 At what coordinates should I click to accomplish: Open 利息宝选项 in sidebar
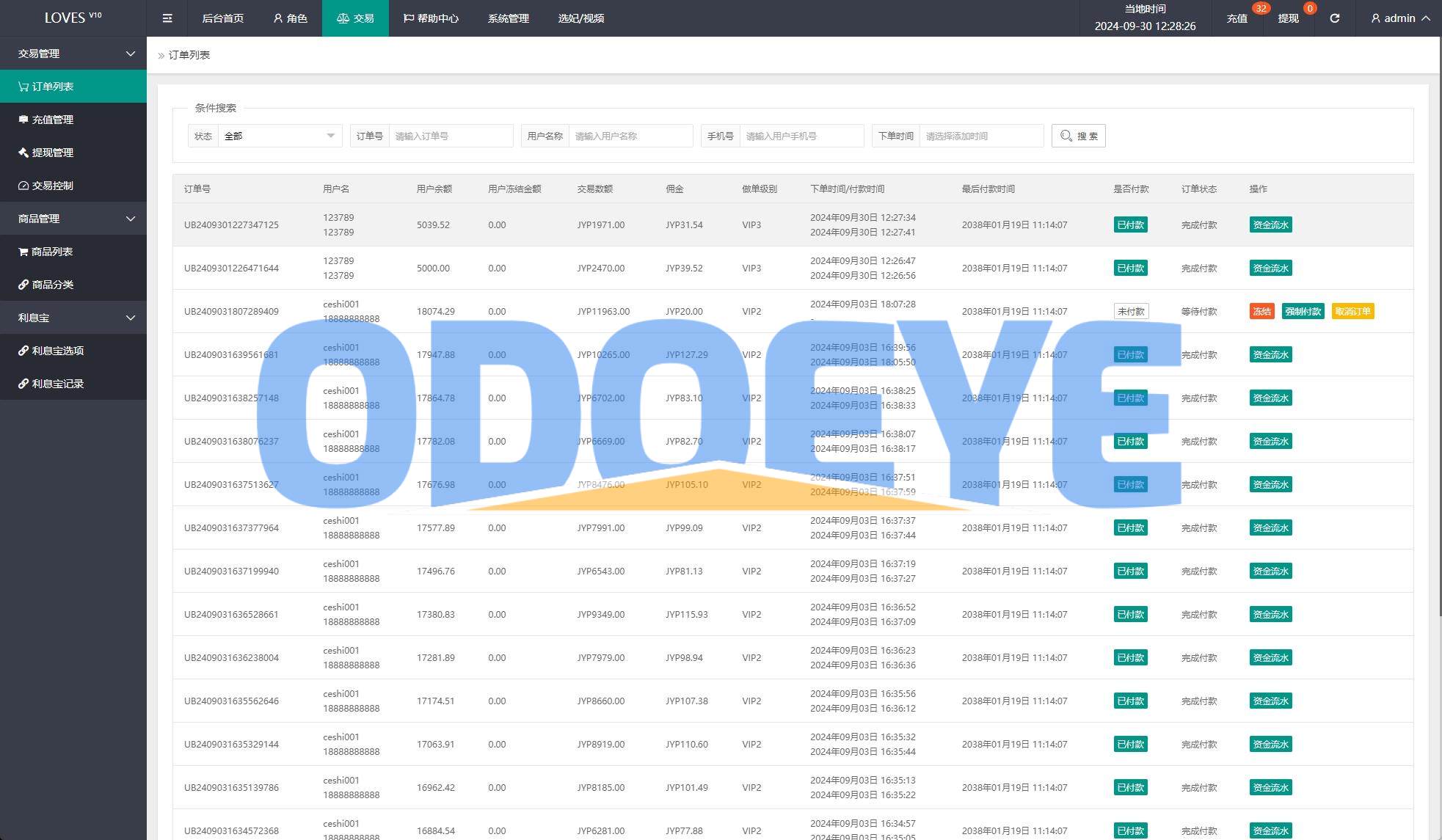tap(73, 351)
